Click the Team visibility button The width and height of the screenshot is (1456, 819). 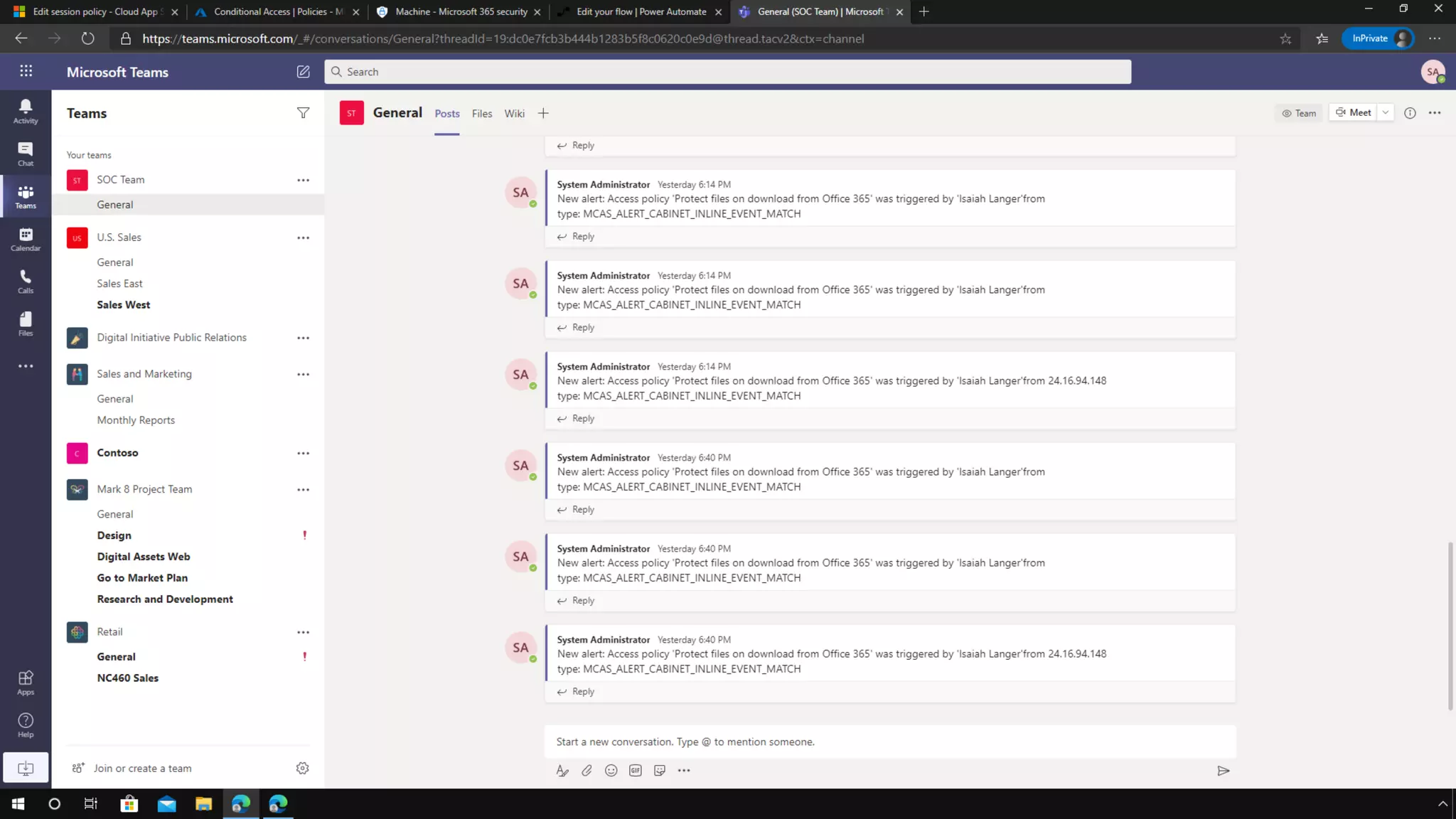1298,113
